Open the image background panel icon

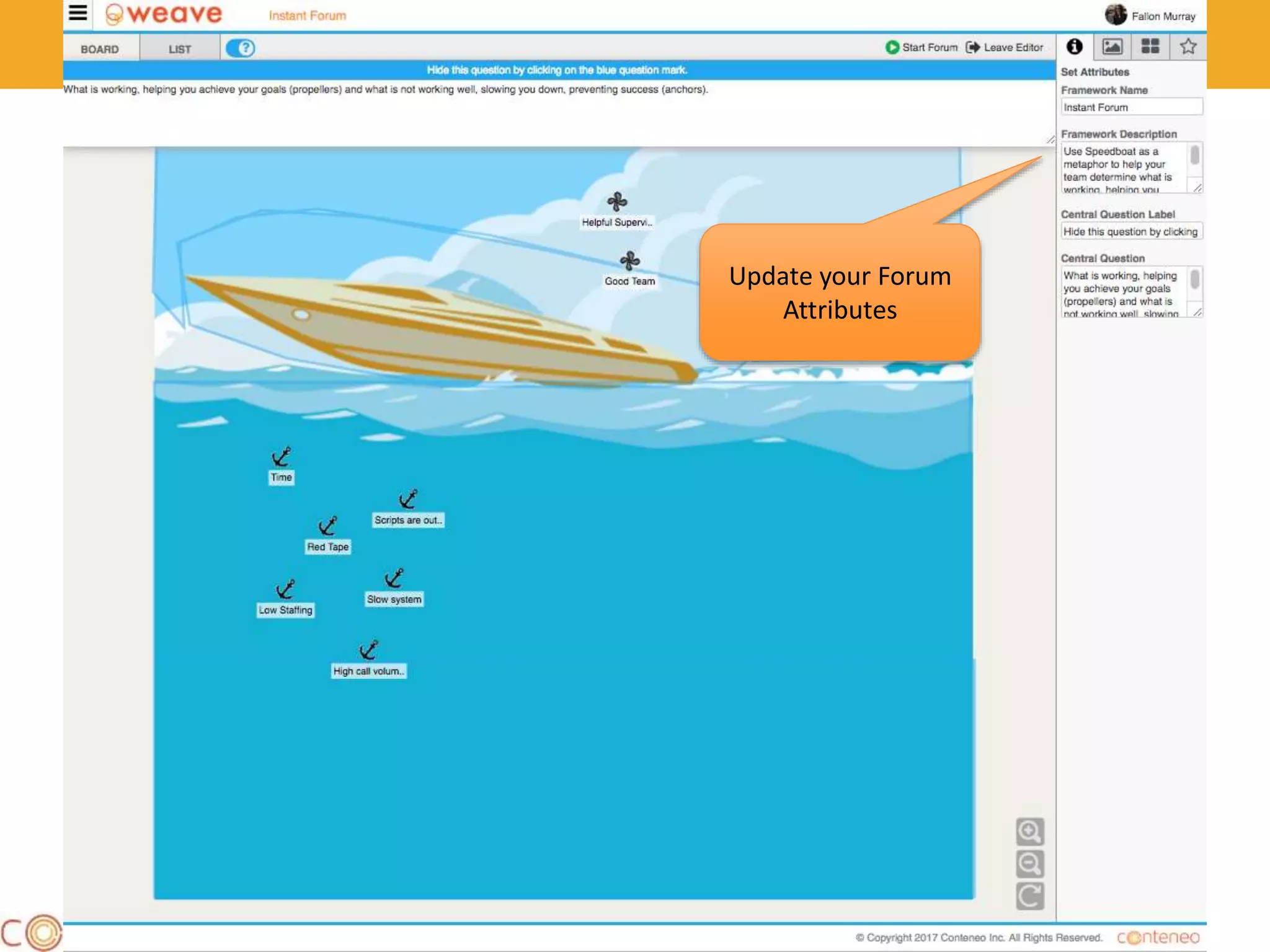[x=1112, y=46]
